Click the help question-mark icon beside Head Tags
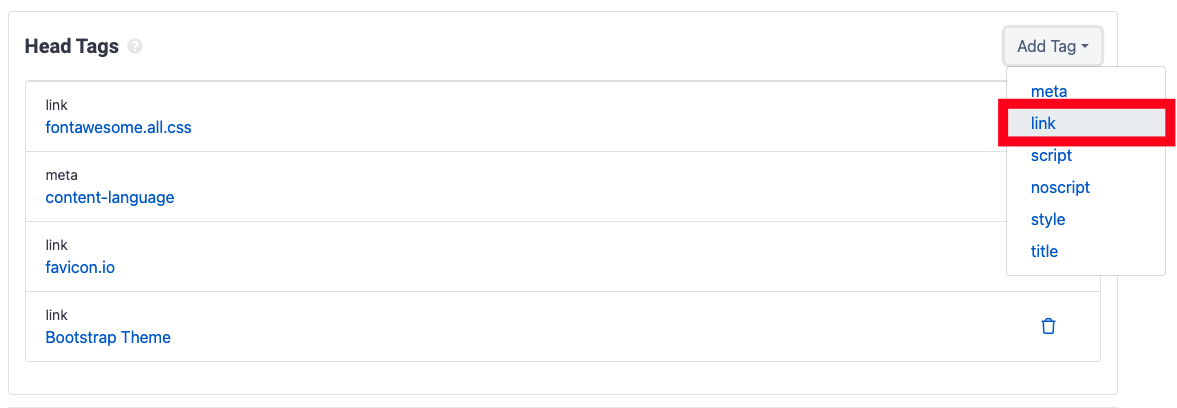 pyautogui.click(x=135, y=46)
